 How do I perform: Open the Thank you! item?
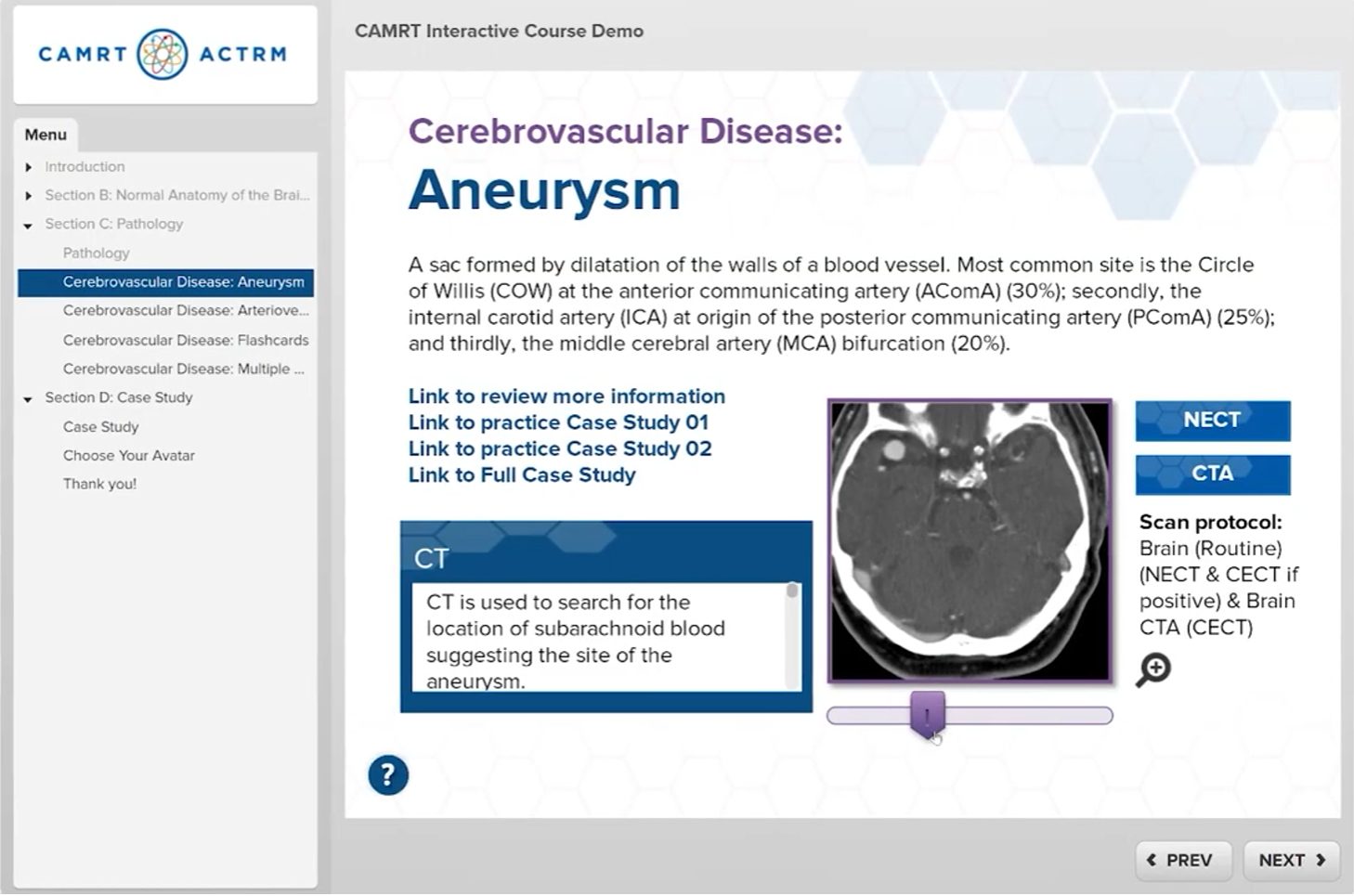point(99,484)
